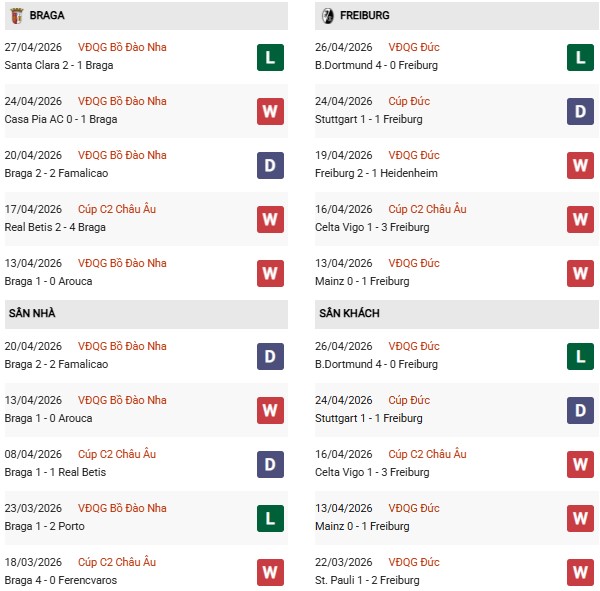Image resolution: width=600 pixels, height=591 pixels.
Task: Click the 22/03/2026 St. Pauli match date
Action: point(345,562)
